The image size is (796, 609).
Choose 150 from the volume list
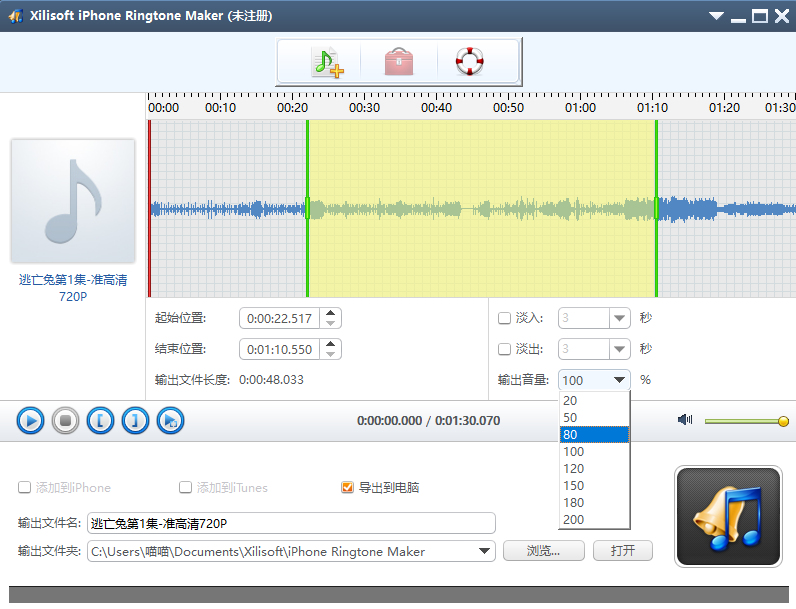click(x=594, y=485)
